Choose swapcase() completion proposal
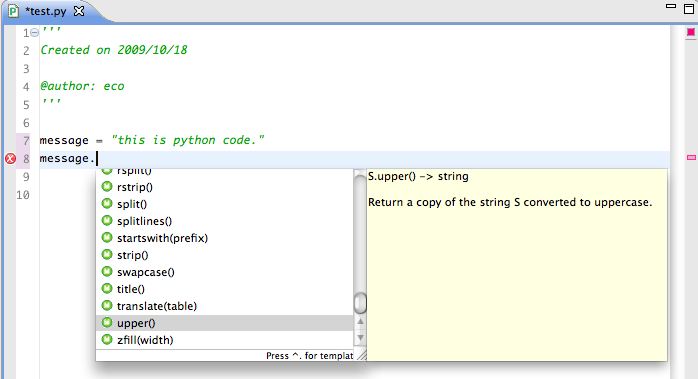The width and height of the screenshot is (698, 379). click(x=224, y=272)
